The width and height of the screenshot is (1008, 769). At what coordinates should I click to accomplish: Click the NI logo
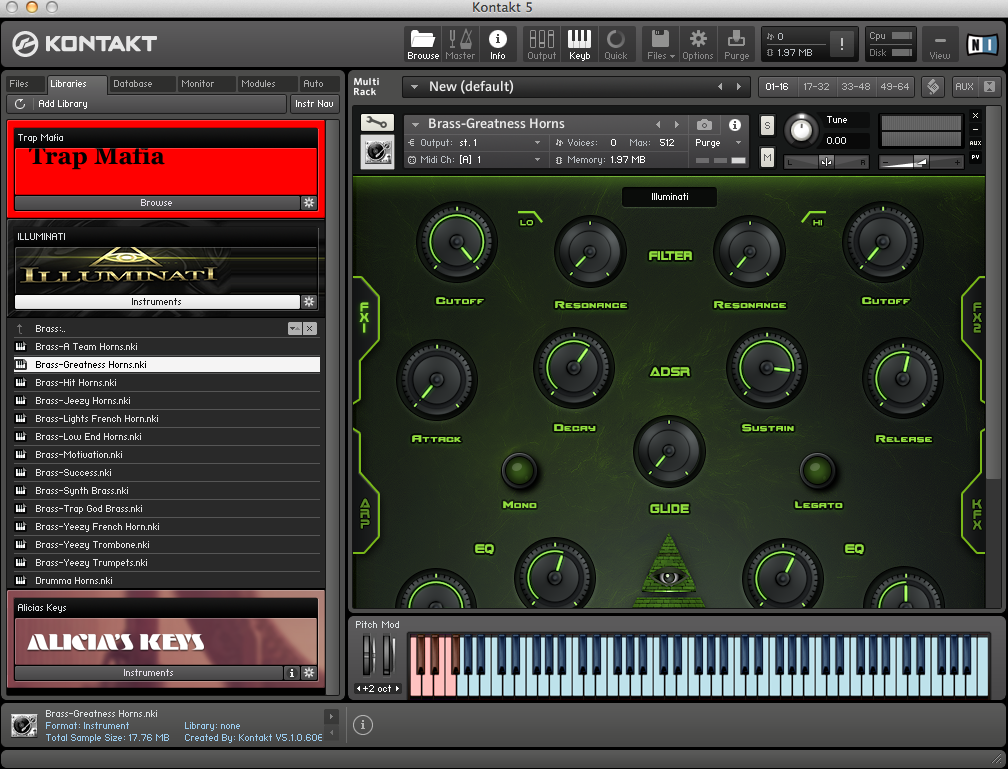[x=983, y=44]
